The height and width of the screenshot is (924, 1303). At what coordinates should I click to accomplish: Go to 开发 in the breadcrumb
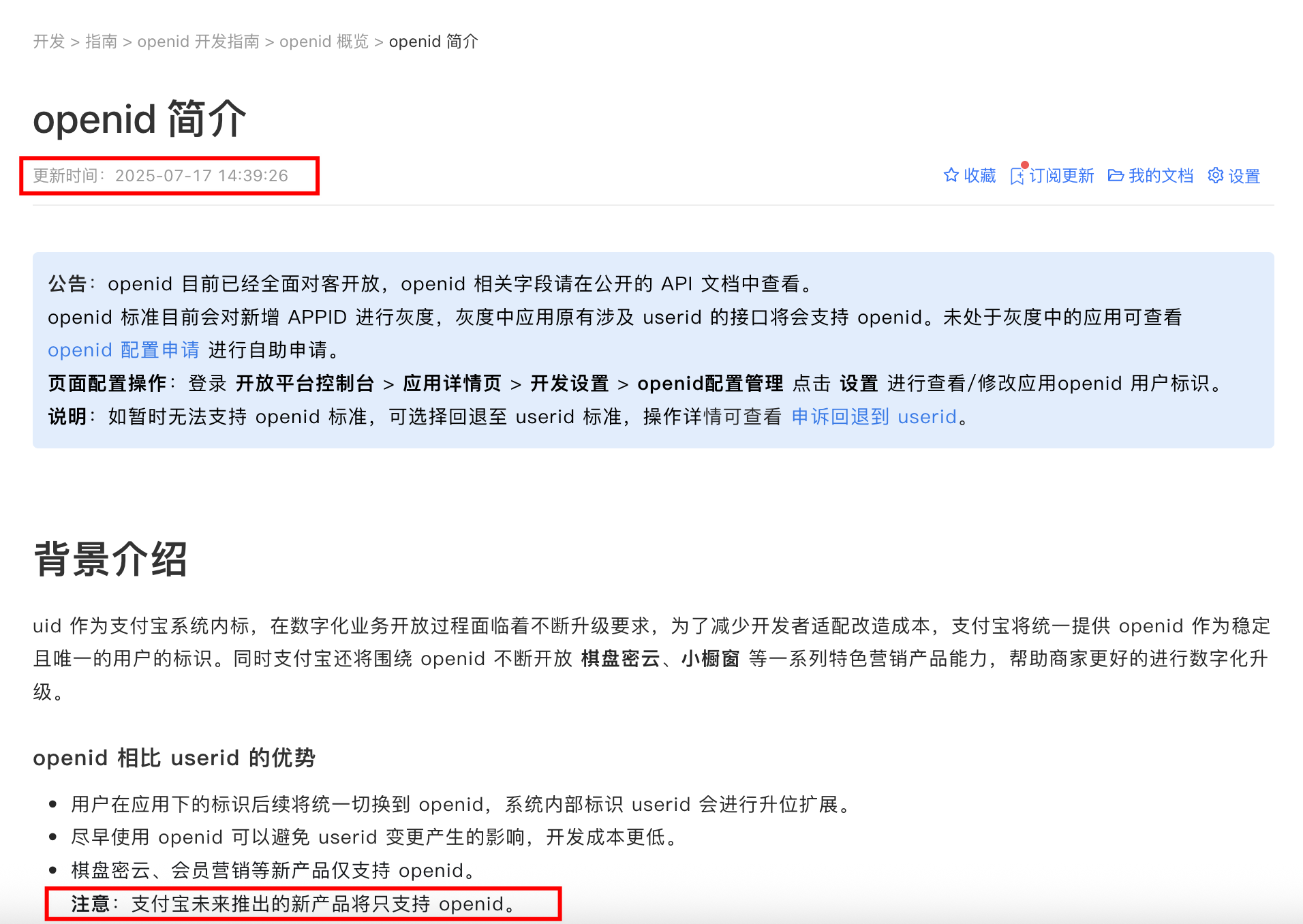[49, 42]
